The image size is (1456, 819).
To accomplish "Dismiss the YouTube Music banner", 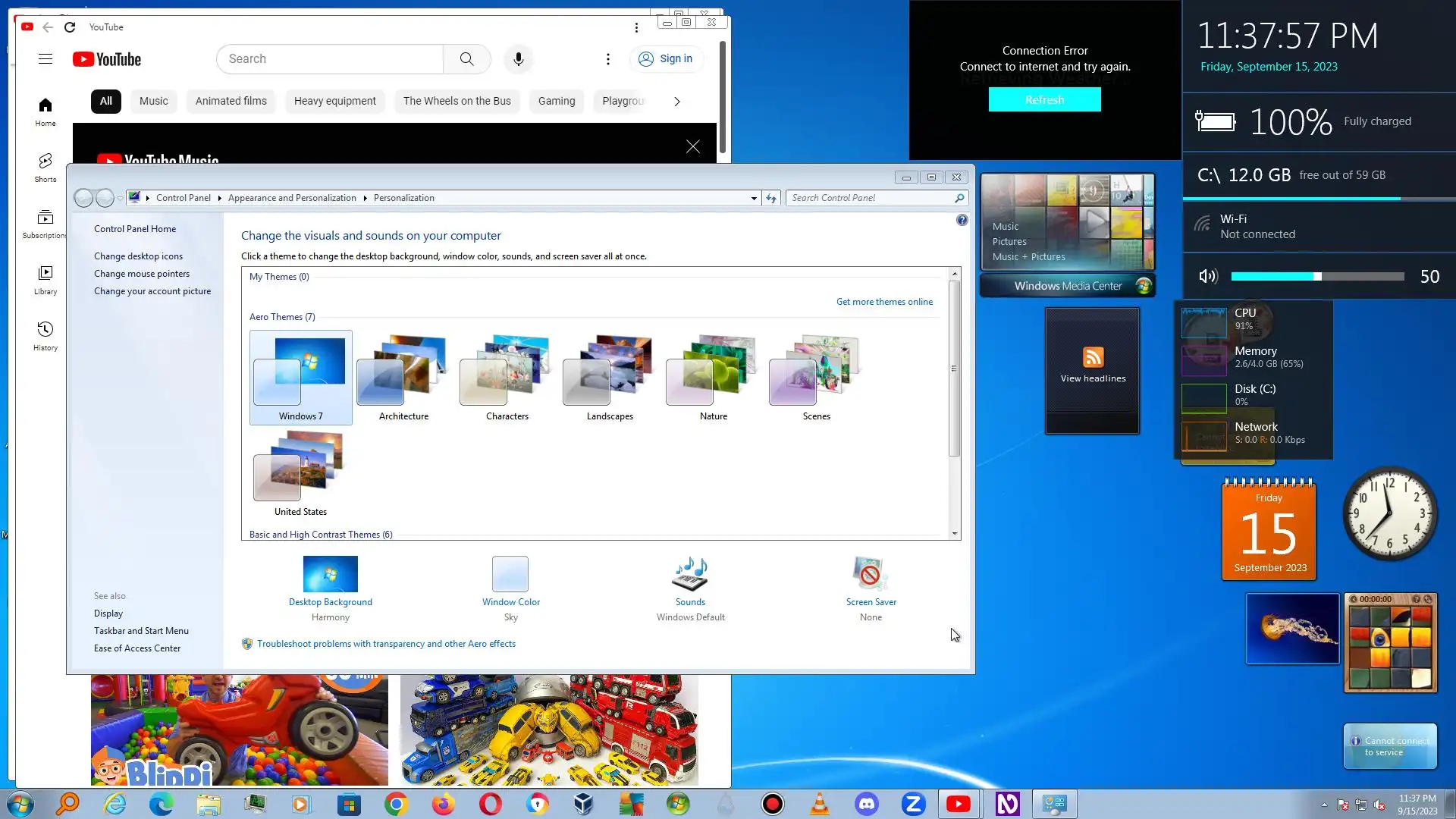I will 692,147.
